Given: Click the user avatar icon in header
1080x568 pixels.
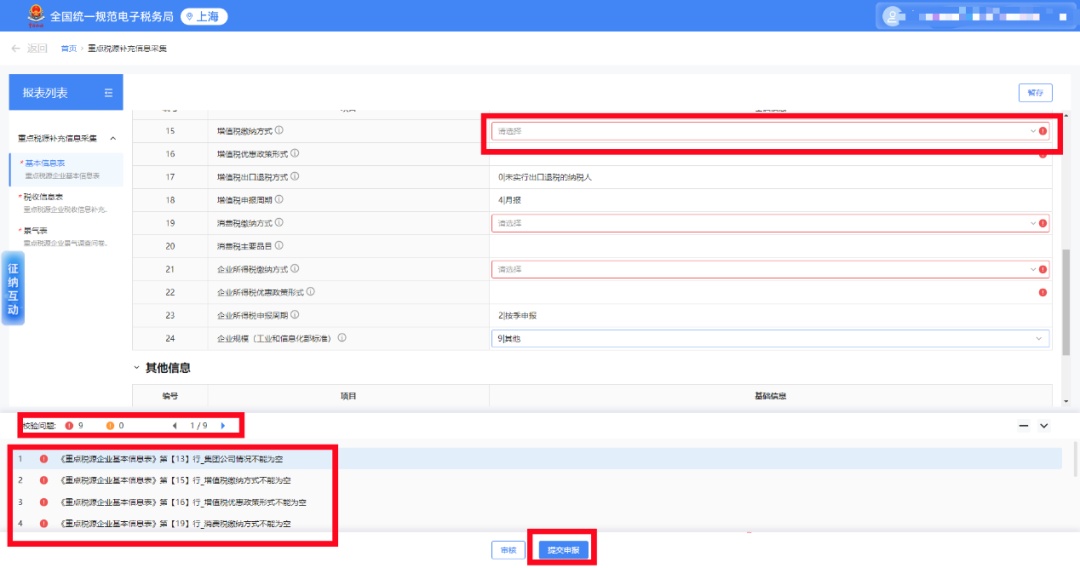Looking at the screenshot, I should pyautogui.click(x=894, y=16).
